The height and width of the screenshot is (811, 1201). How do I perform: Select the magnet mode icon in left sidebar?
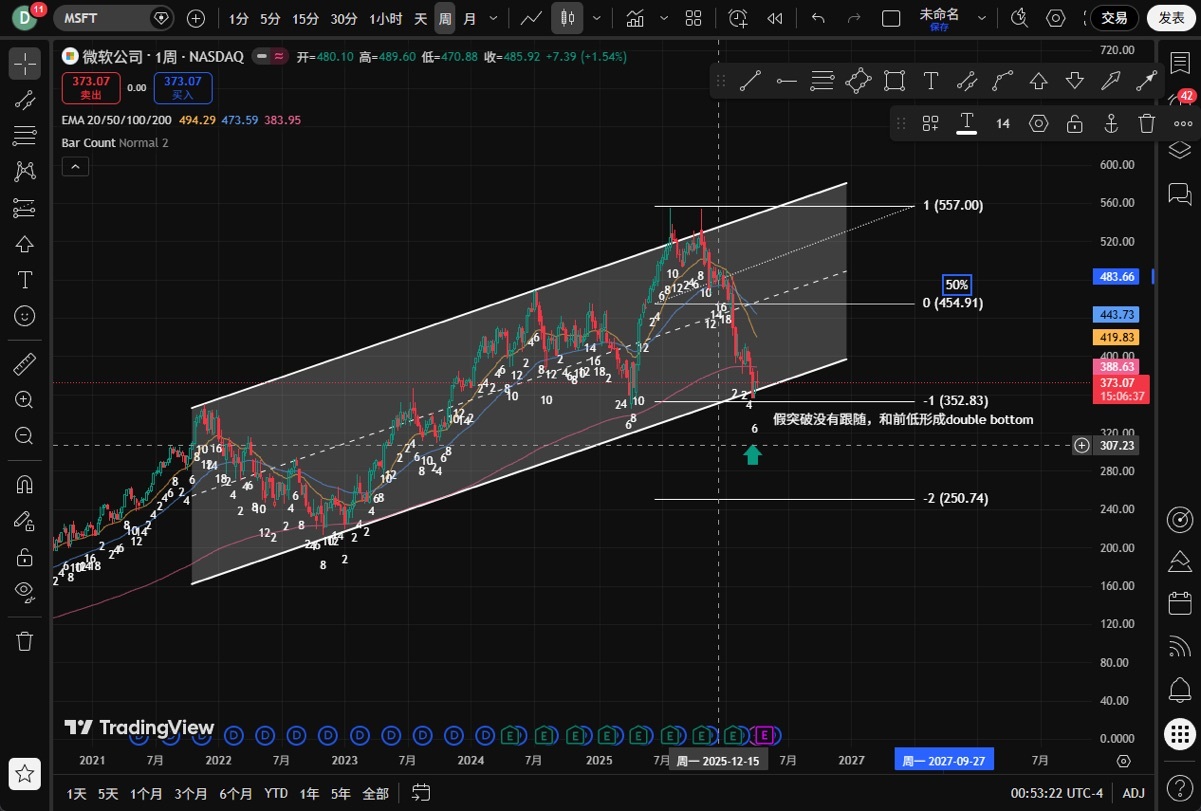pyautogui.click(x=25, y=485)
